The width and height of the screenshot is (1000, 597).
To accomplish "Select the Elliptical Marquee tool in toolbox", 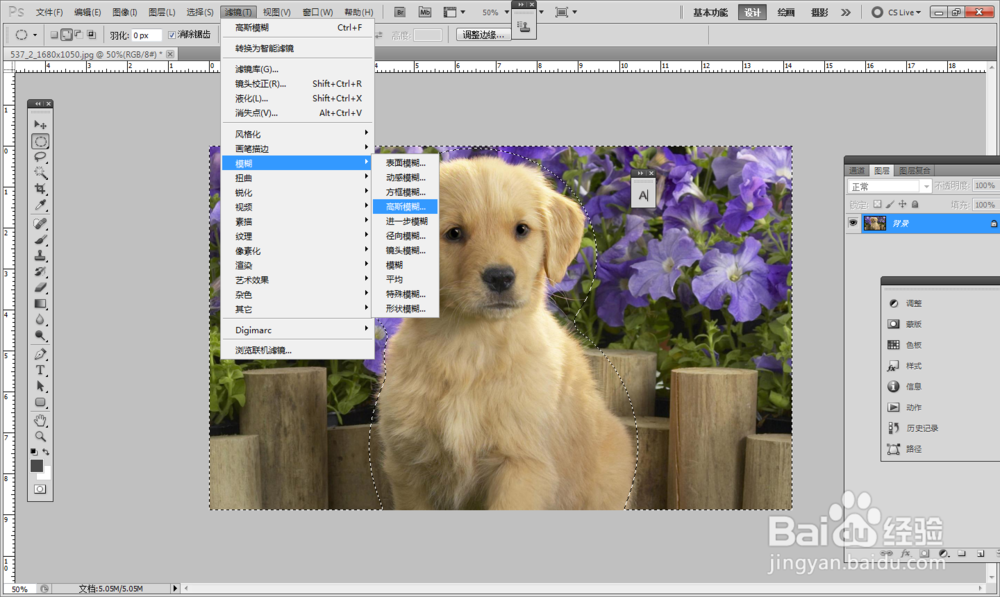I will [x=40, y=141].
